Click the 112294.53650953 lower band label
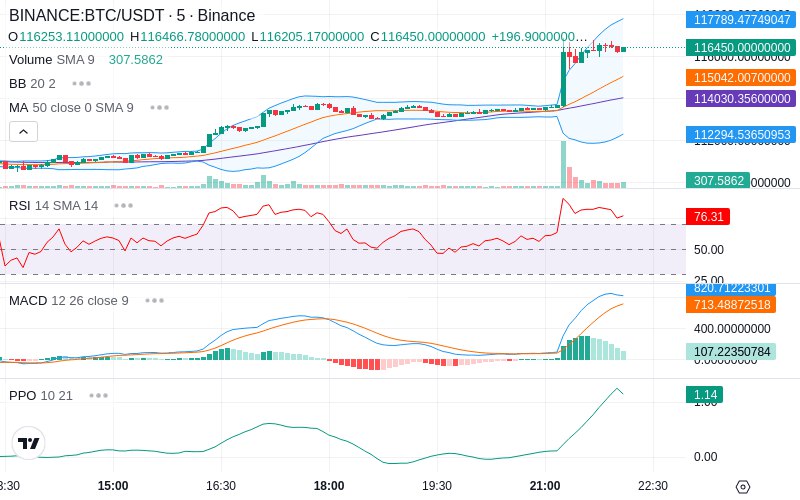Viewport: 800px width, 500px height. [741, 135]
